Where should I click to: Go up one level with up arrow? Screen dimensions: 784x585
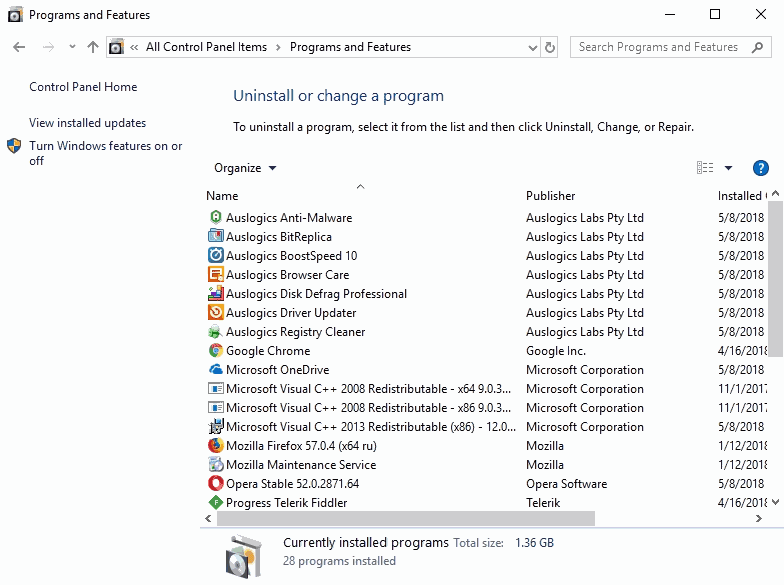click(92, 48)
